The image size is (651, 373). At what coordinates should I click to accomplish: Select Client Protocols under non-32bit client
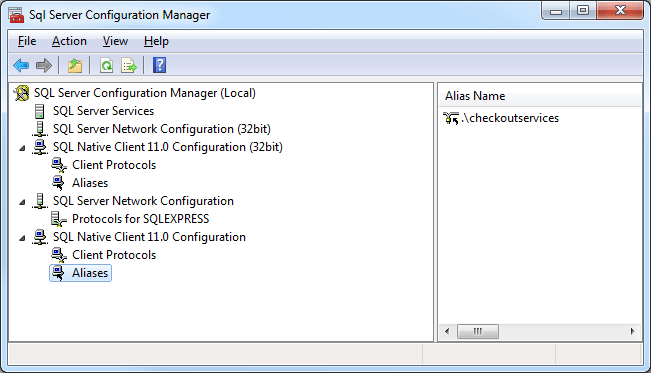tap(114, 255)
